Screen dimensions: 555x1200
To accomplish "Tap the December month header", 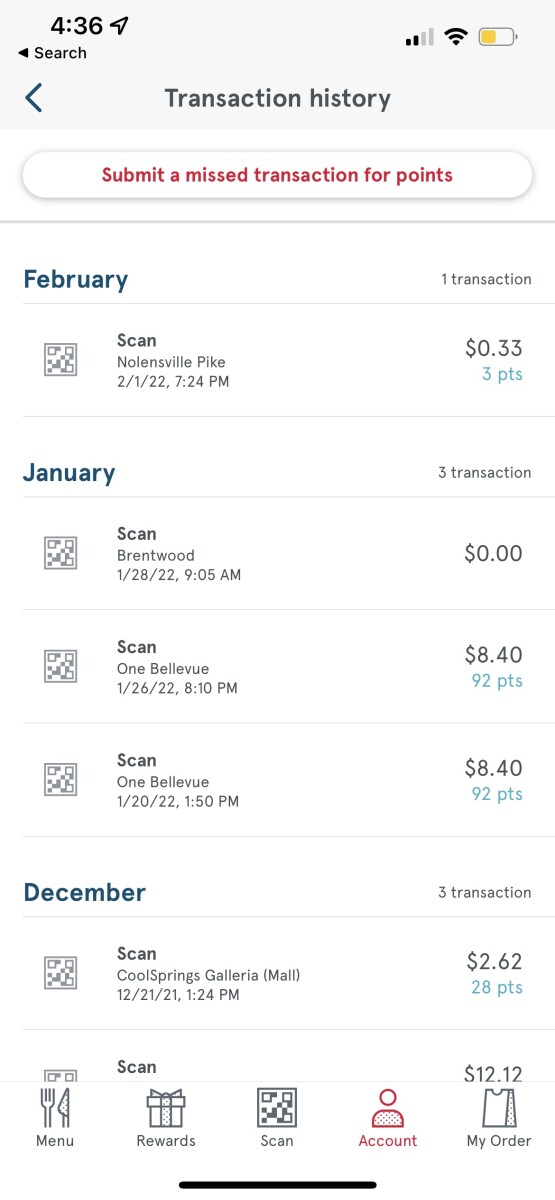I will (x=84, y=893).
